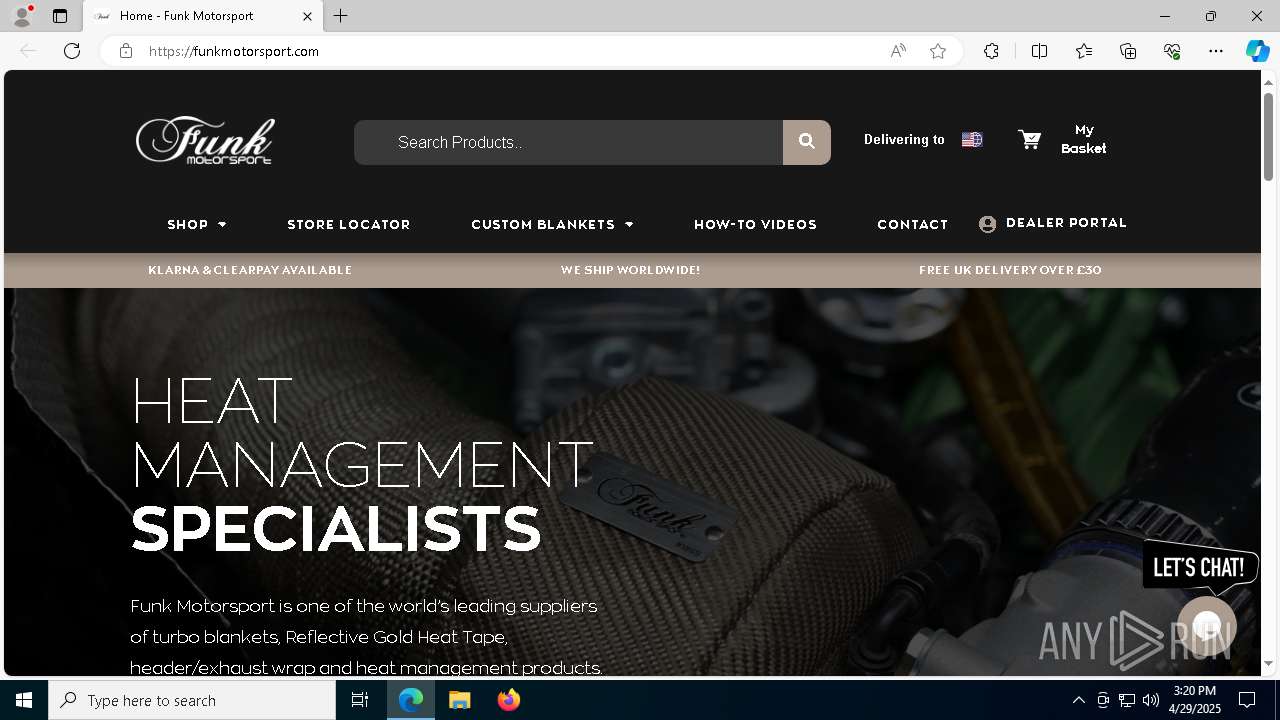This screenshot has height=720, width=1280.
Task: Open the browser profile icon
Action: pos(22,16)
